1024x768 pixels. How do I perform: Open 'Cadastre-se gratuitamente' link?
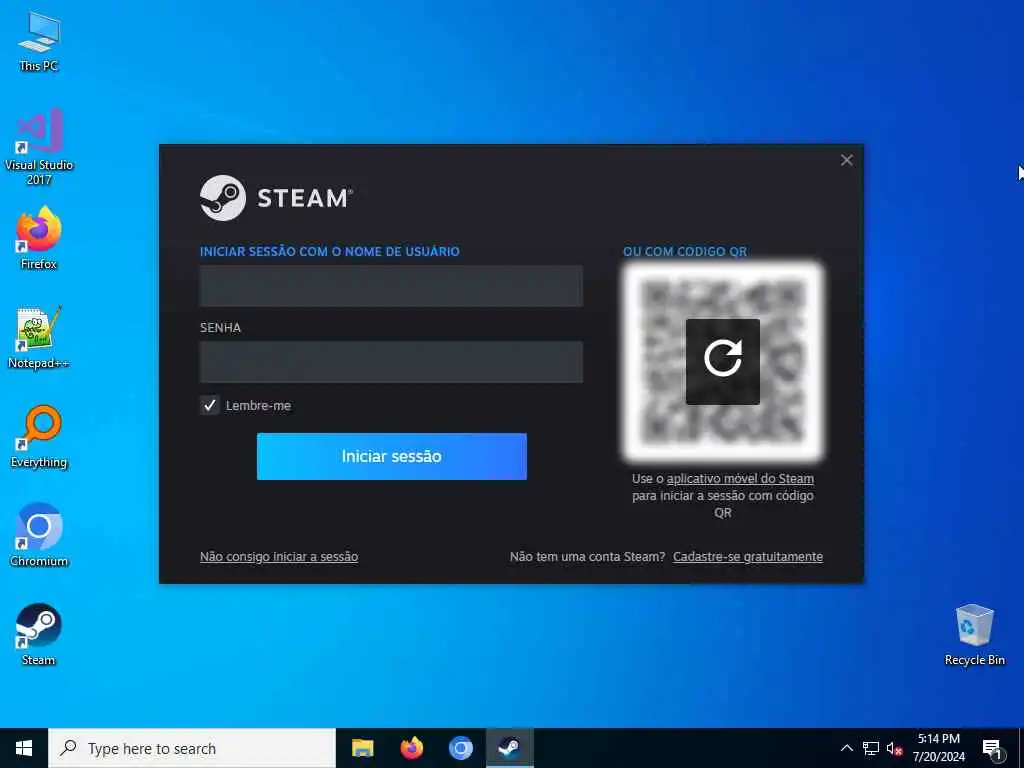tap(748, 557)
